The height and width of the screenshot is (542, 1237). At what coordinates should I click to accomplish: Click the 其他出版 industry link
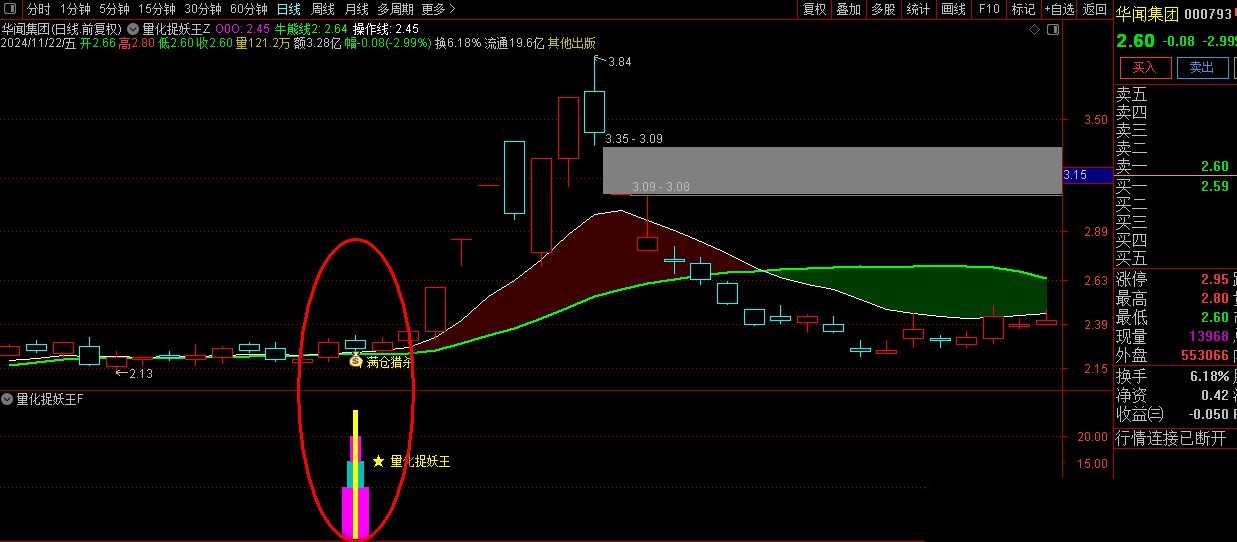click(570, 43)
